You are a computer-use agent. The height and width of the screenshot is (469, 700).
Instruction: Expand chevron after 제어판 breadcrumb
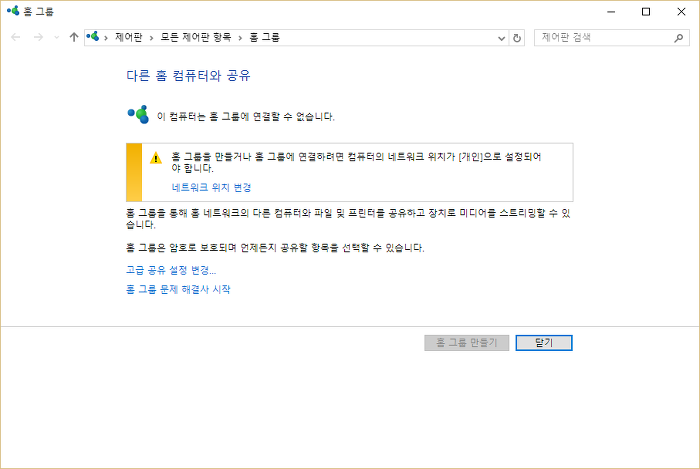(x=151, y=38)
